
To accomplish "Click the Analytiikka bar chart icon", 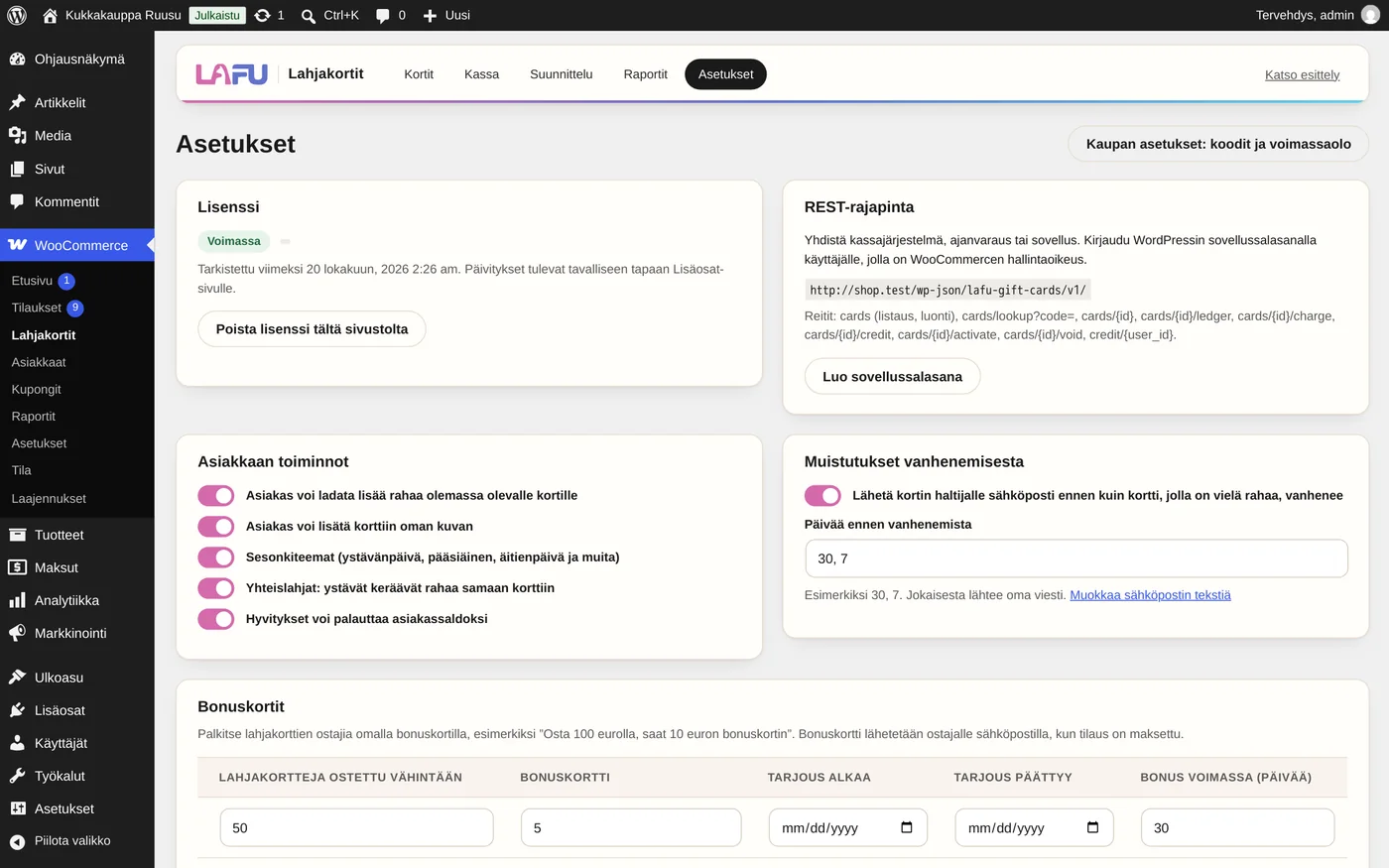I will tap(17, 600).
